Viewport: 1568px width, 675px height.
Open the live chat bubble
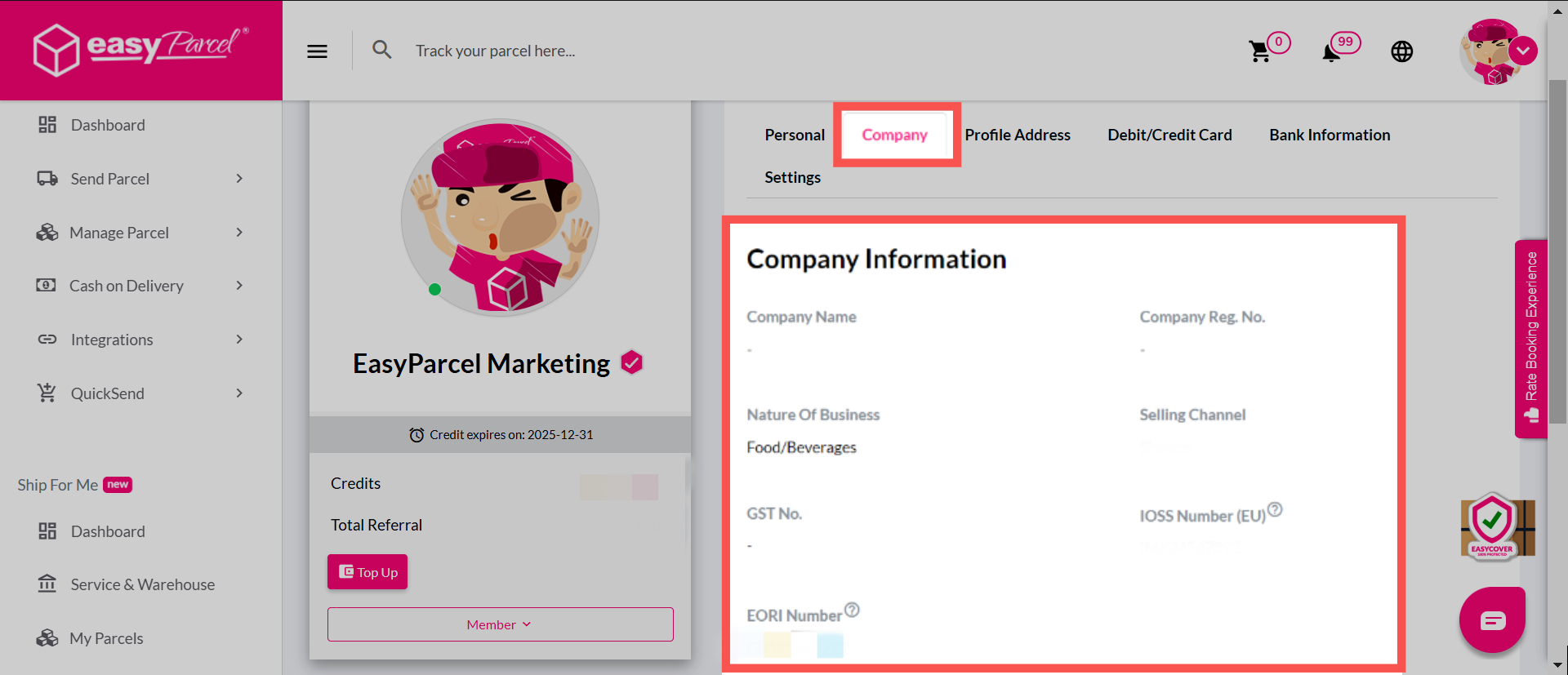pos(1492,620)
